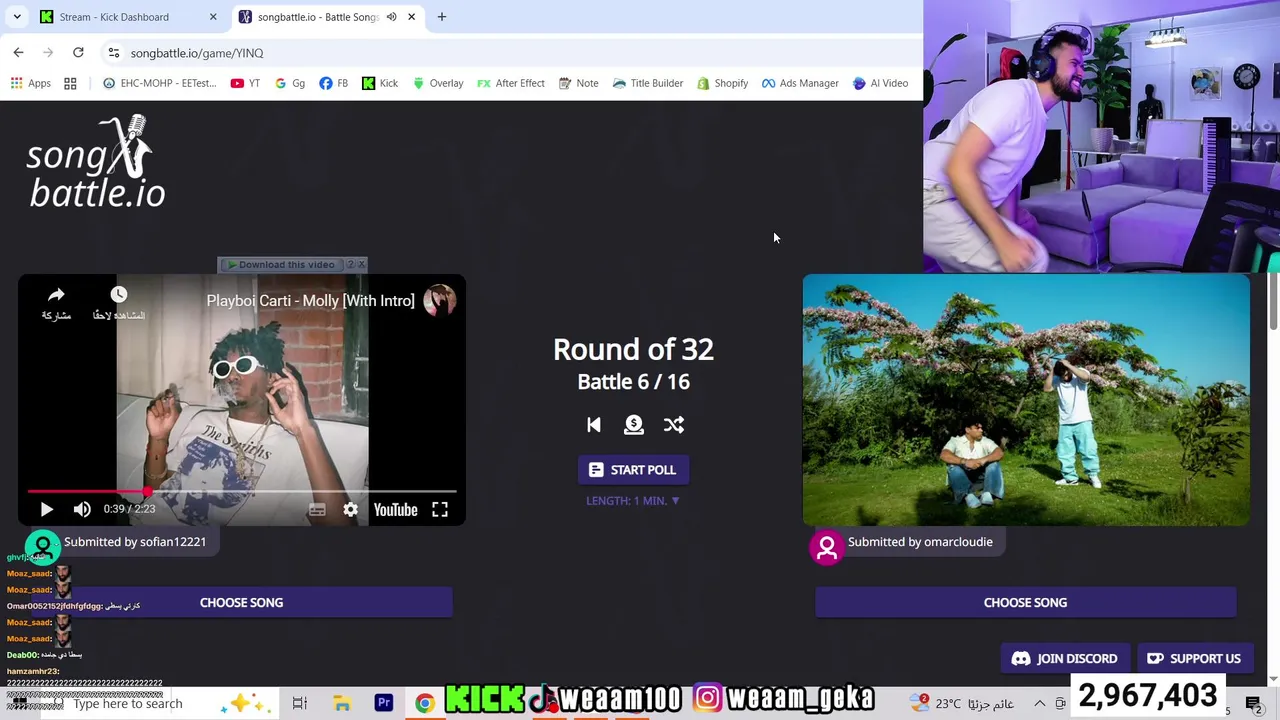Click SUPPORT US button
The height and width of the screenshot is (720, 1280).
1194,658
